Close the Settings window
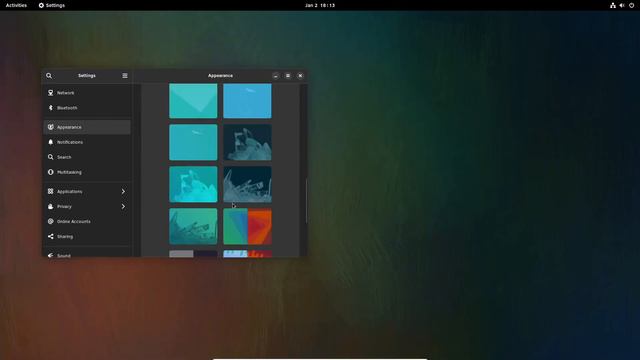This screenshot has width=640, height=360. (x=300, y=76)
